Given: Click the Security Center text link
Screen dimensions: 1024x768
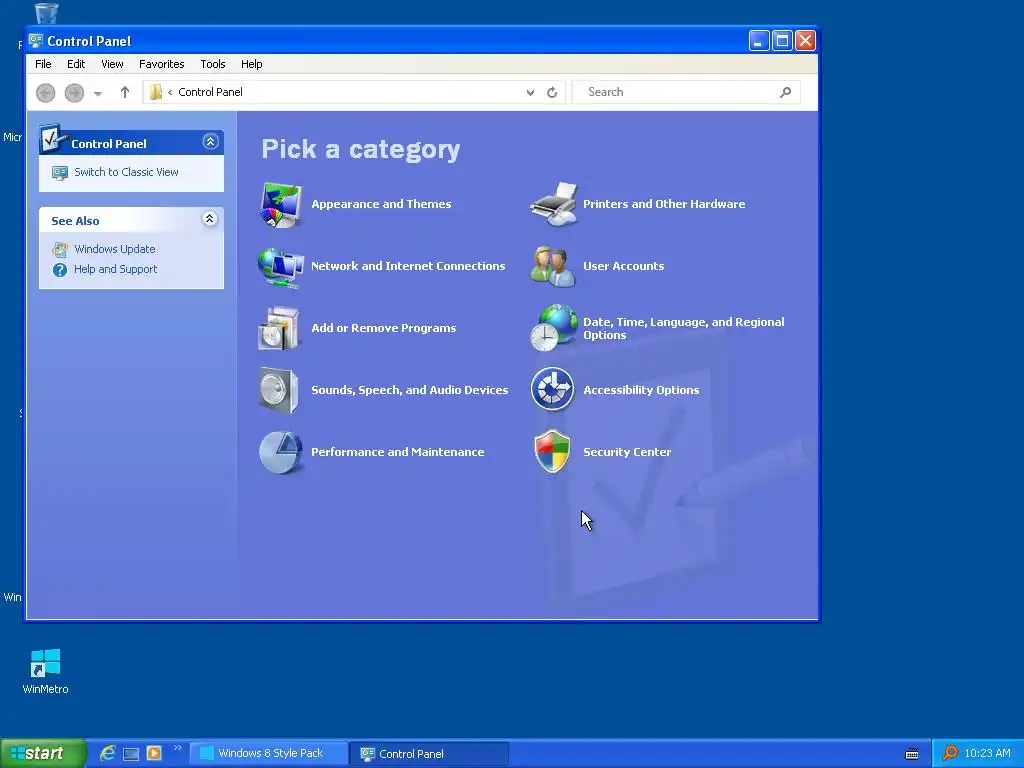Looking at the screenshot, I should pos(627,452).
